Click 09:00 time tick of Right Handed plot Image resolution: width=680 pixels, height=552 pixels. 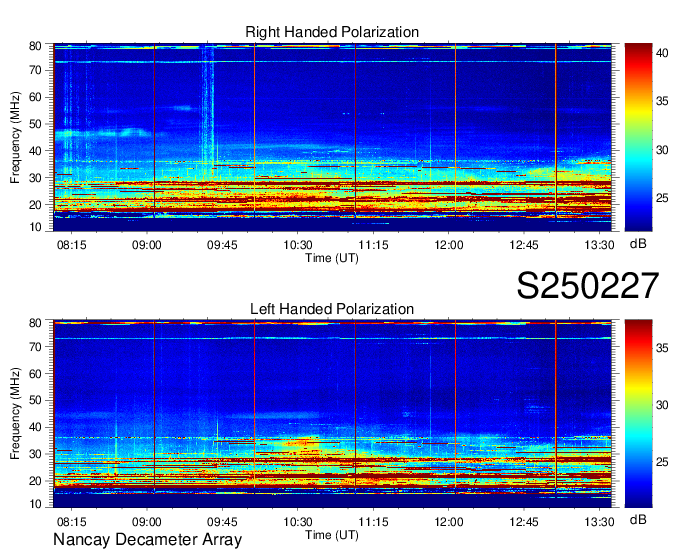(x=147, y=245)
